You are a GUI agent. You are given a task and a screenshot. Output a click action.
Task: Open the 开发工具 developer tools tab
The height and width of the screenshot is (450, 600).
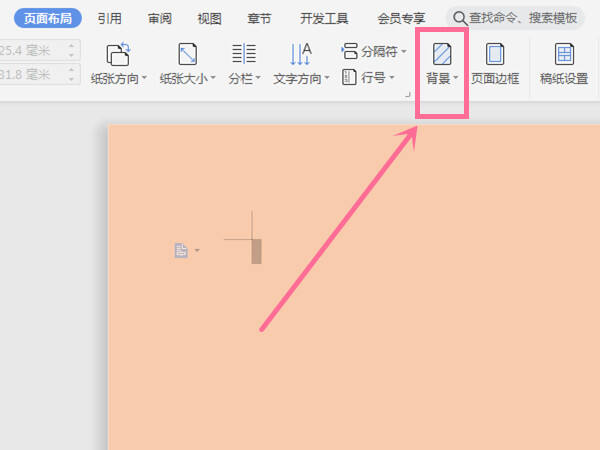coord(324,18)
